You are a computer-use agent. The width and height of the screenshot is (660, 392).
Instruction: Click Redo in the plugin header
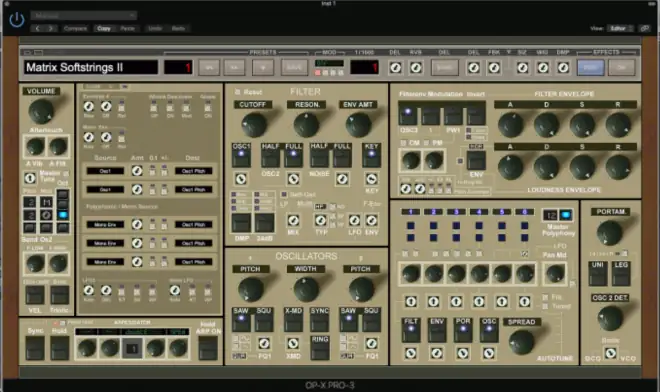[178, 28]
